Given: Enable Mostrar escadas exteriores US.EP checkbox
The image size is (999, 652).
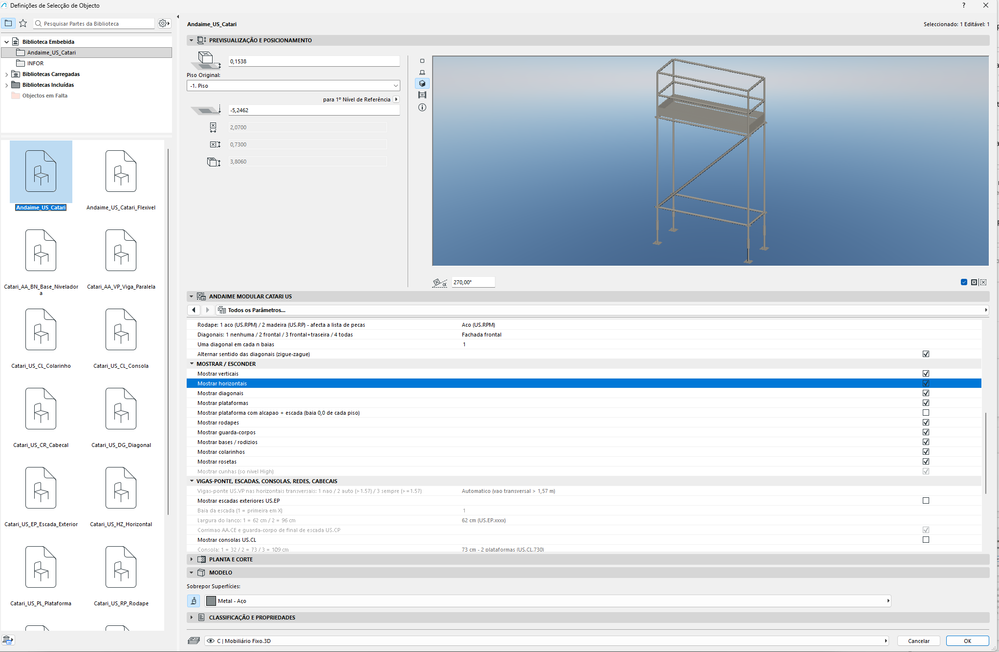Looking at the screenshot, I should 926,500.
